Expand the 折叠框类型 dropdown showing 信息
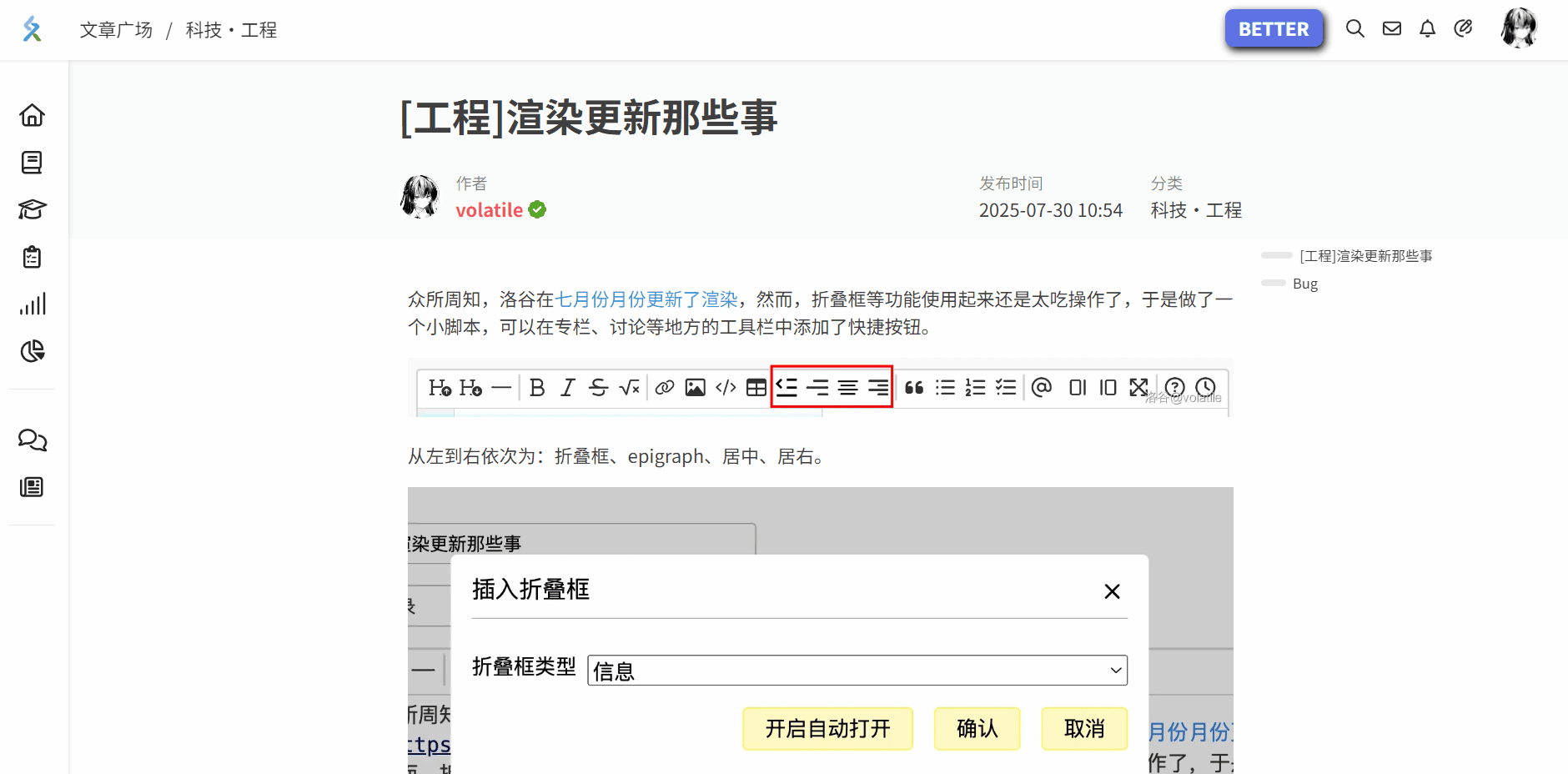The height and width of the screenshot is (774, 1568). click(x=857, y=671)
